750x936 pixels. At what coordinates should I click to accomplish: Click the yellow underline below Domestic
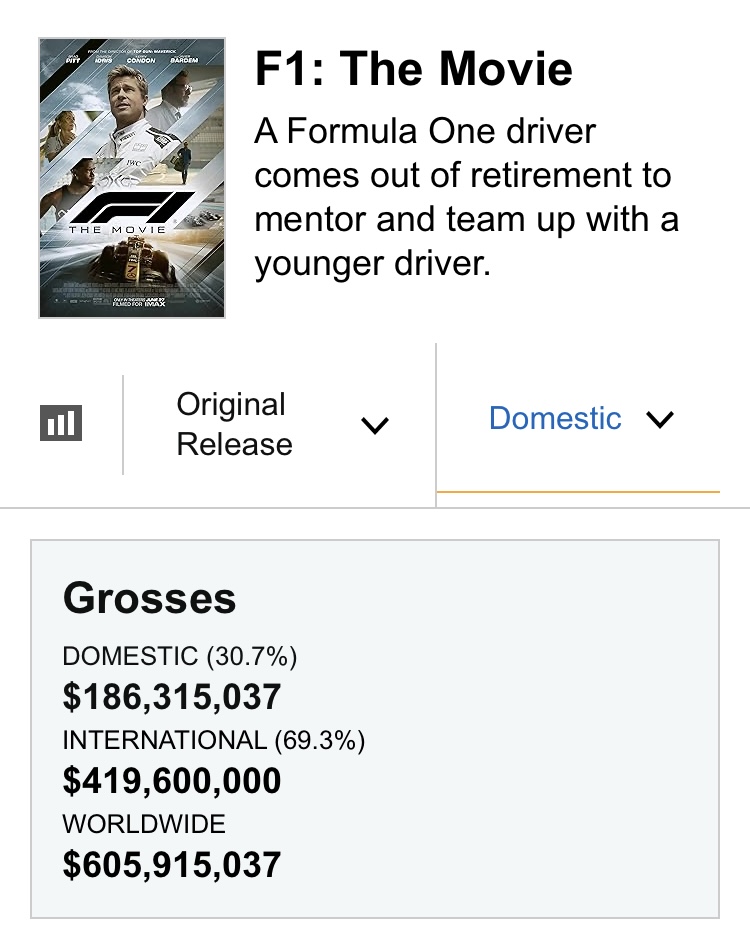point(578,492)
